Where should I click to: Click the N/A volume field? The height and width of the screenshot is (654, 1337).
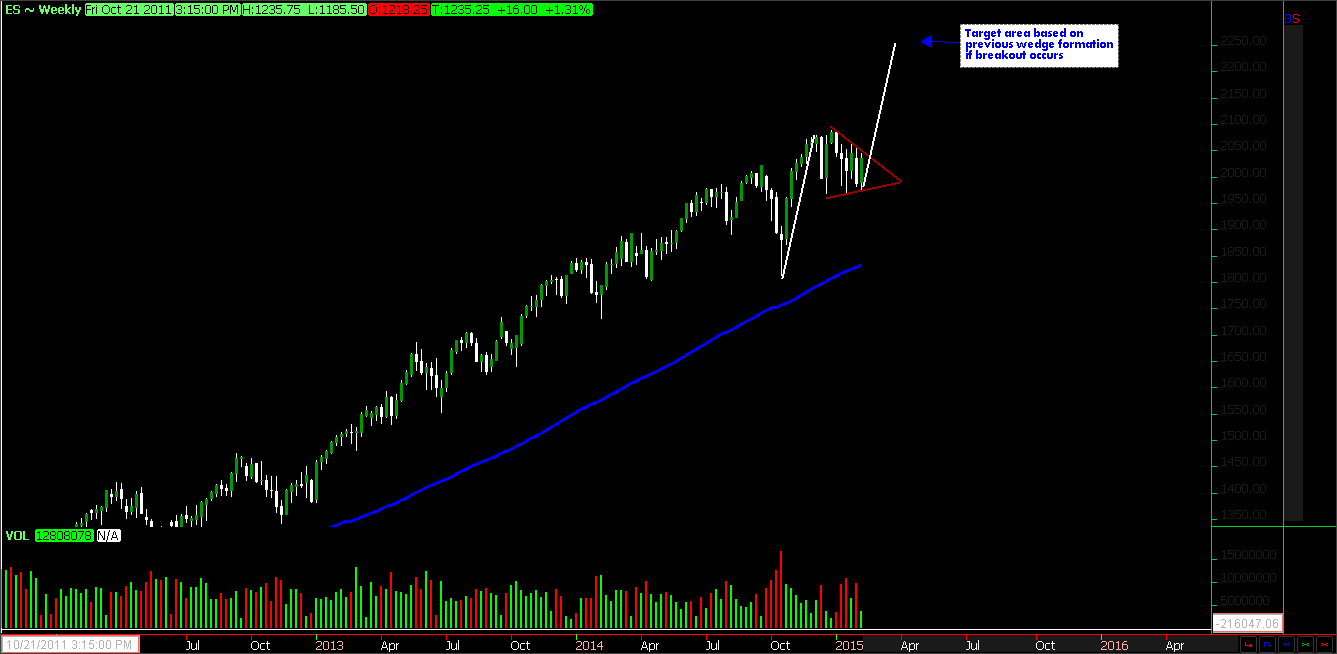coord(108,536)
